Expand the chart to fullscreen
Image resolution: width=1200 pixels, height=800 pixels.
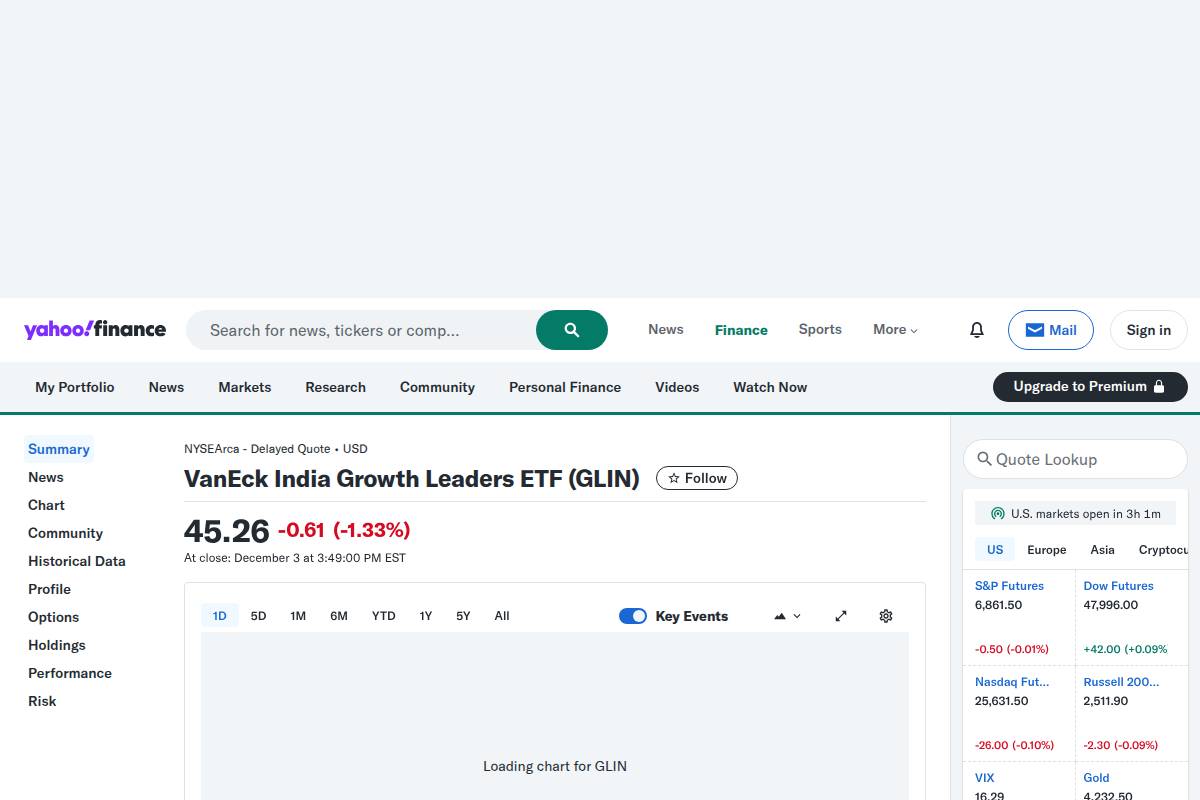point(841,616)
